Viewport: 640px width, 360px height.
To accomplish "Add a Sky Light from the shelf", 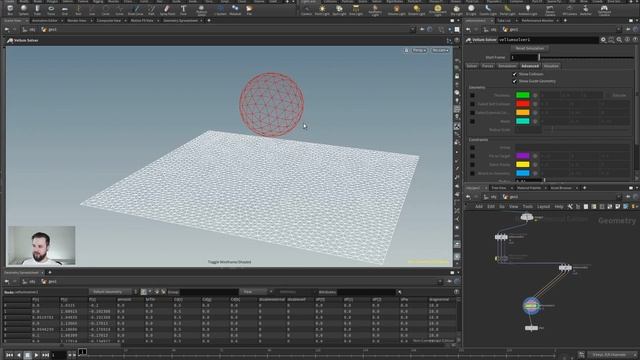I will click(457, 10).
